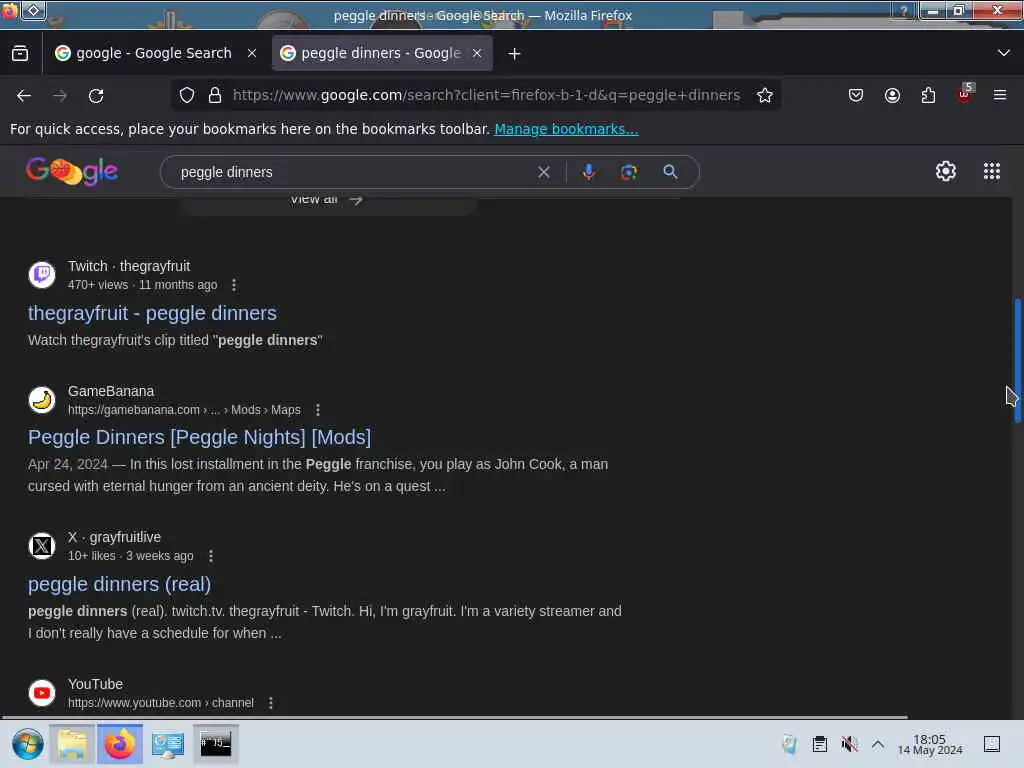Viewport: 1024px width, 768px height.
Task: Click the YouTube favicon on the YouTube result
Action: [42, 693]
